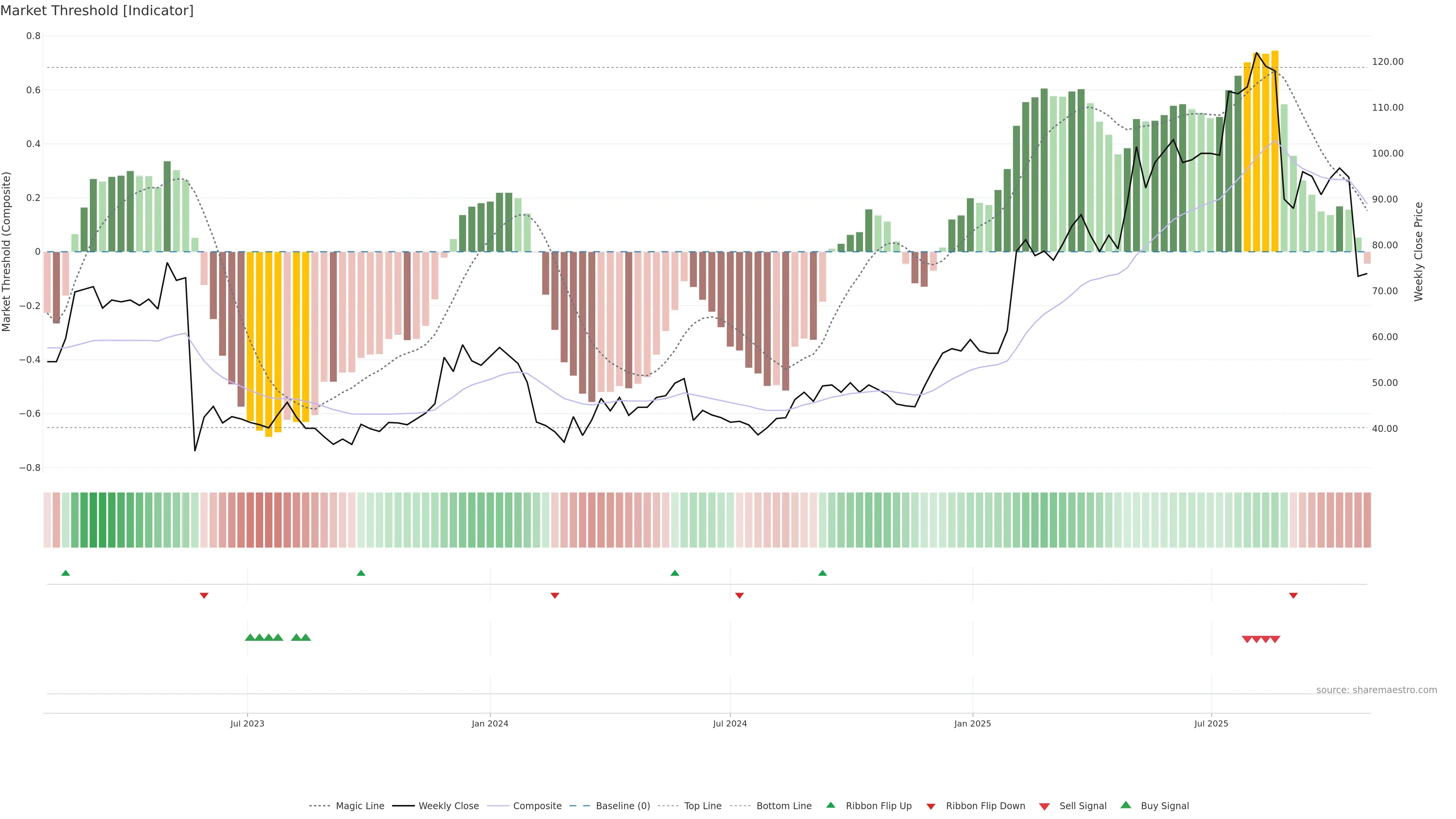Image resolution: width=1456 pixels, height=819 pixels.
Task: Click the rightmost red sell signal triangle
Action: (x=1275, y=639)
